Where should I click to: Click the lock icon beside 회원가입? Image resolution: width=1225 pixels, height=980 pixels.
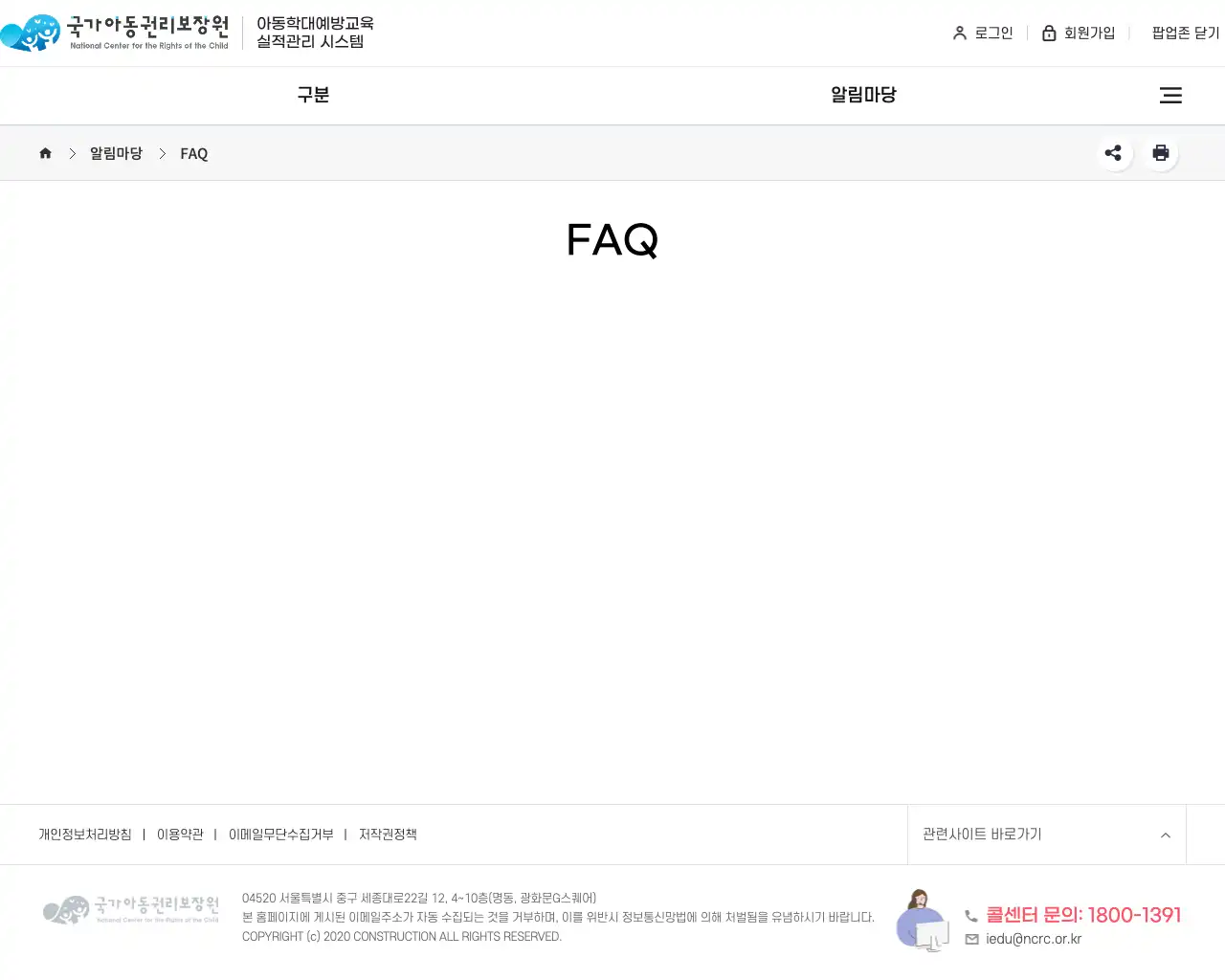pyautogui.click(x=1049, y=33)
